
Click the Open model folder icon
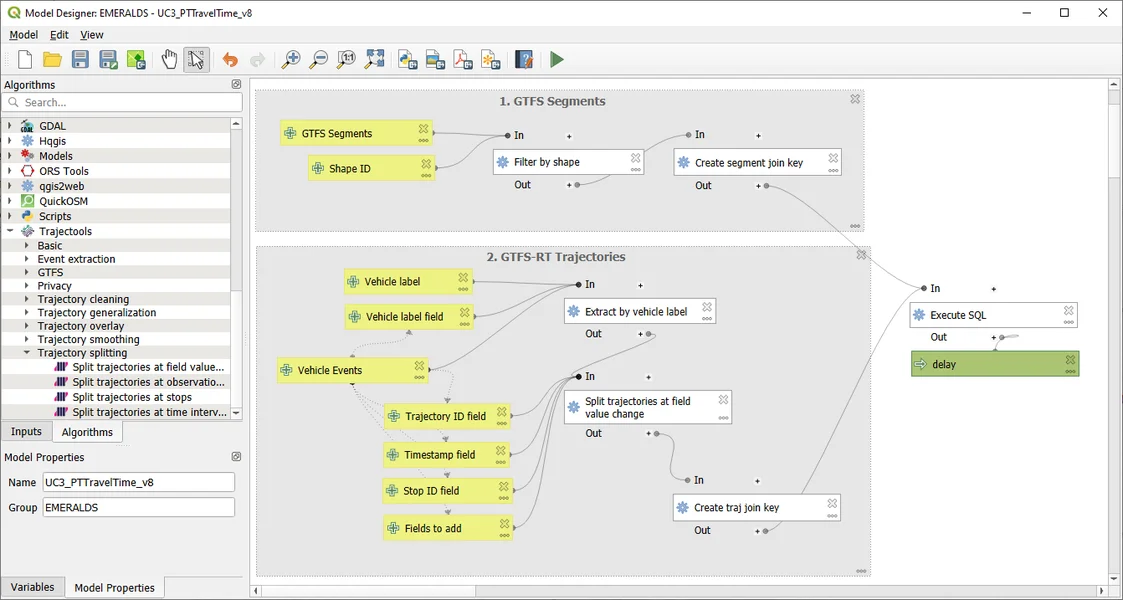(52, 60)
